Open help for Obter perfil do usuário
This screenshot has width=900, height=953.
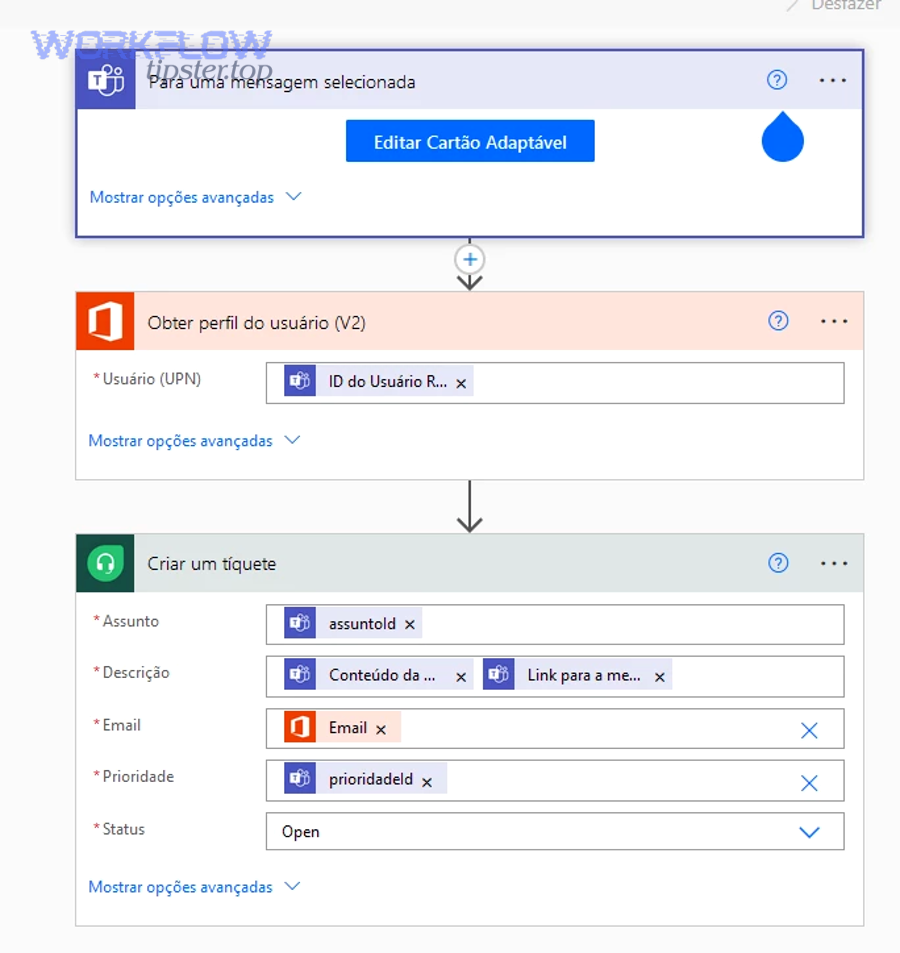coord(778,321)
